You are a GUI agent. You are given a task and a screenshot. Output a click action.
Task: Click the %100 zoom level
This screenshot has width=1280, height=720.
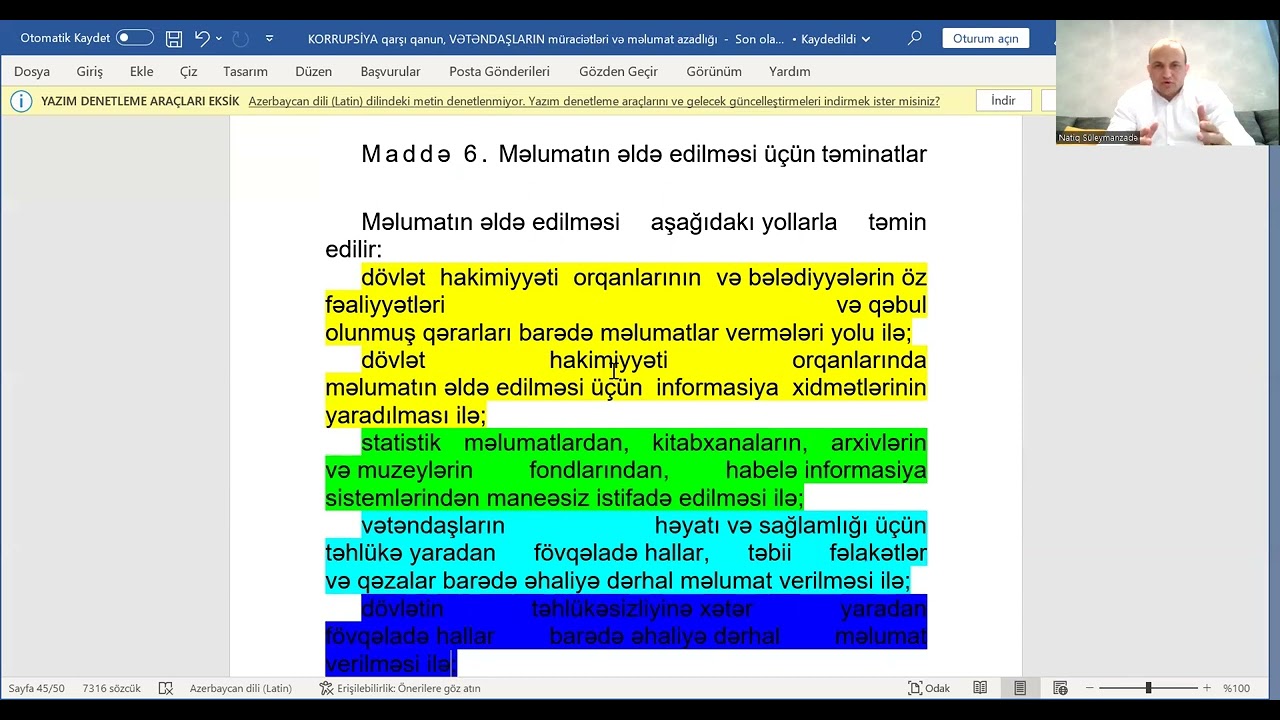(x=1237, y=688)
